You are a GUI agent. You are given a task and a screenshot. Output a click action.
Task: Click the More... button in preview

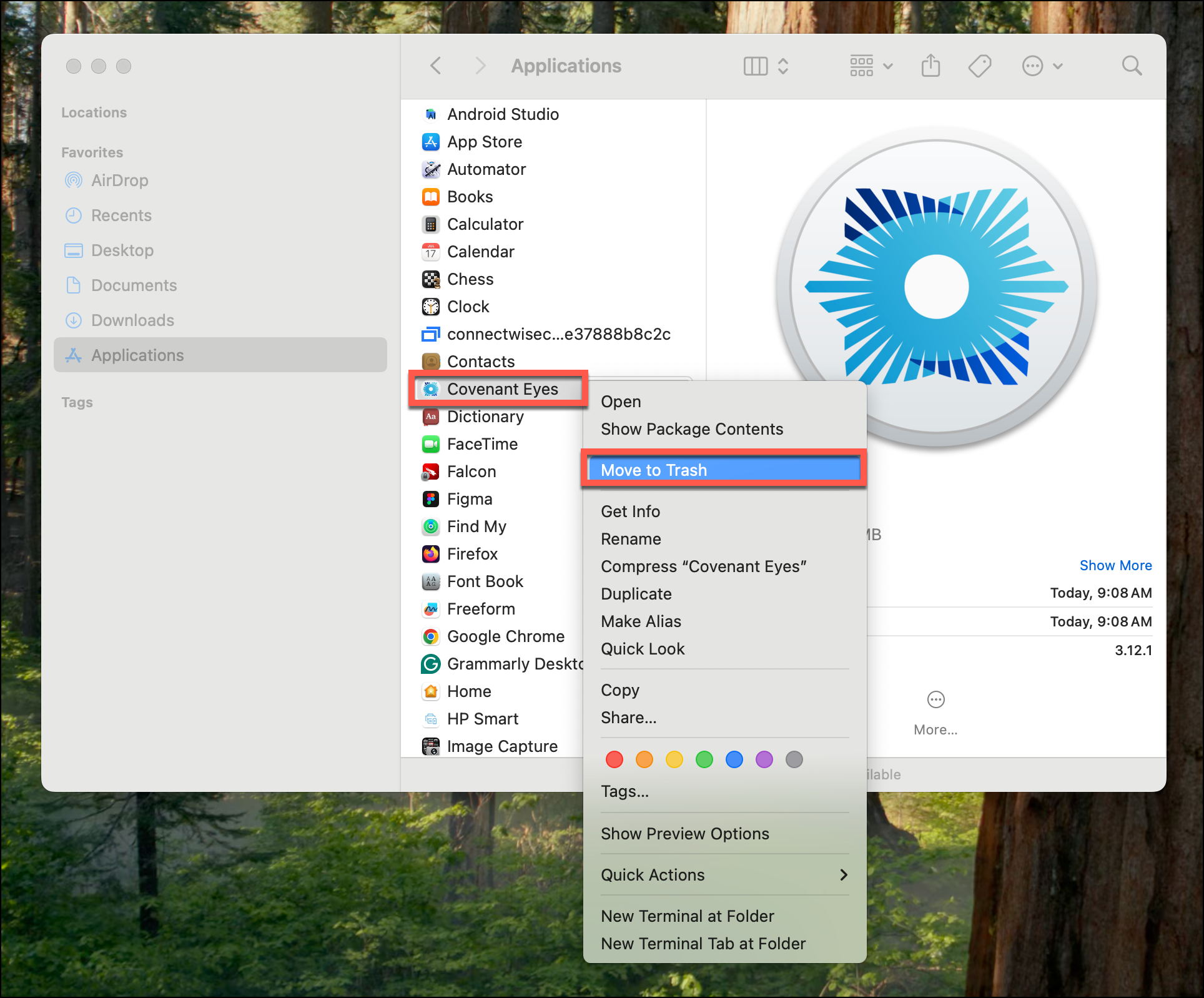coord(935,713)
